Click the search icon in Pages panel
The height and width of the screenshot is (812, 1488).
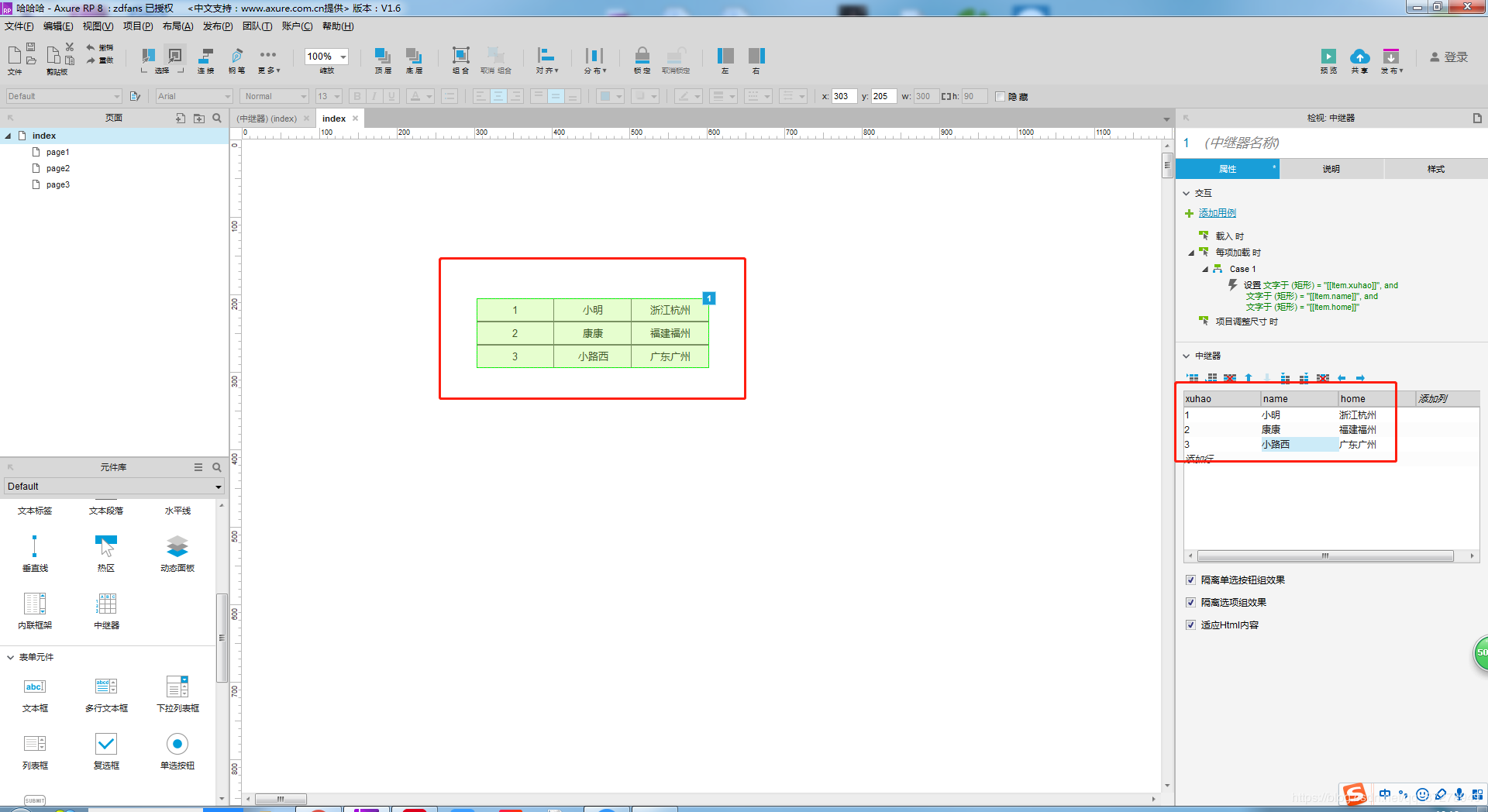tap(217, 118)
